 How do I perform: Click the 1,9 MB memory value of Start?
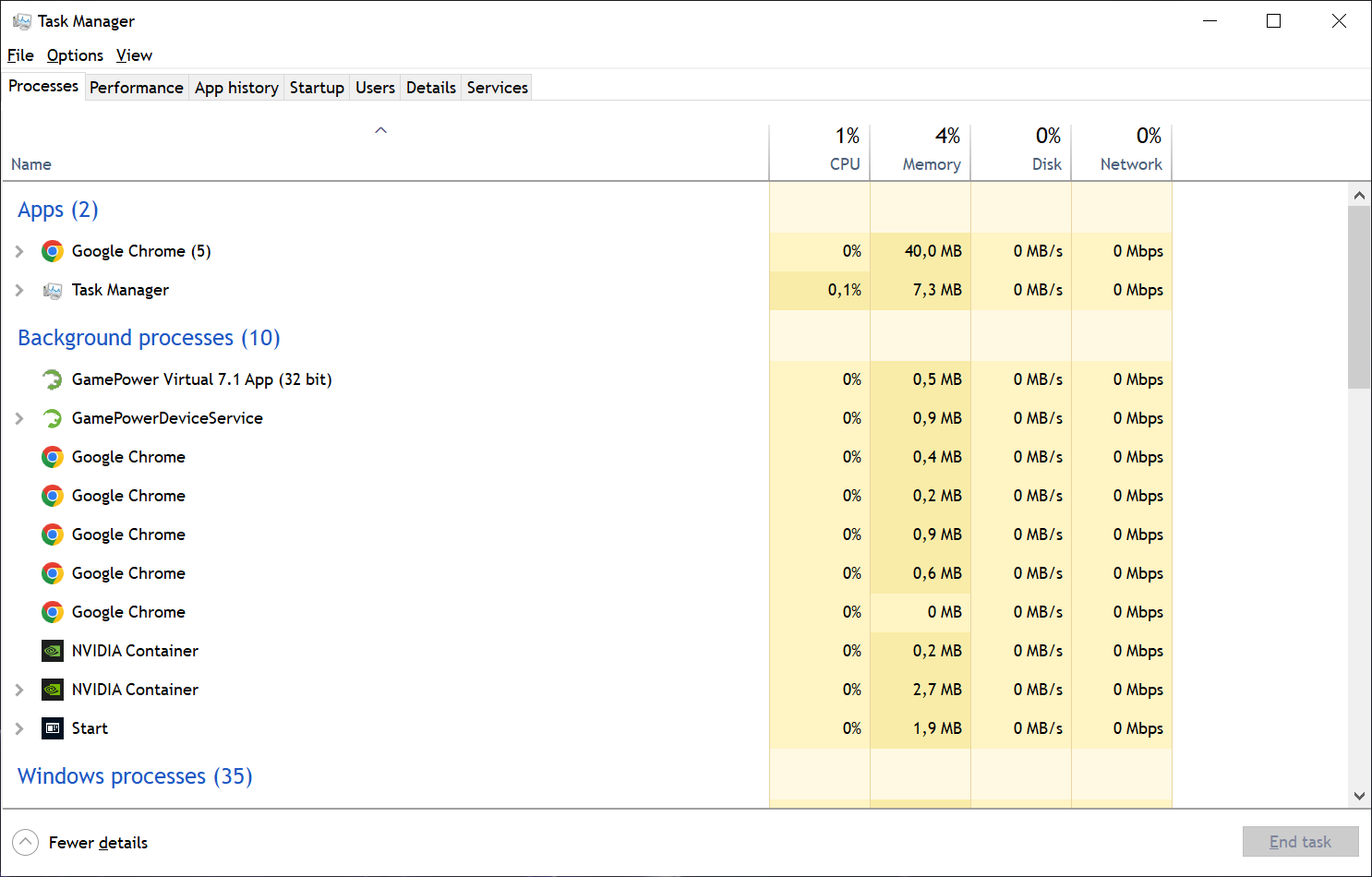click(937, 728)
